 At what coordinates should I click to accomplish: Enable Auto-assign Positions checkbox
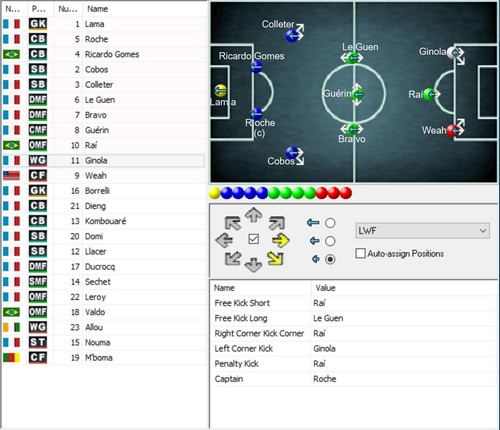(360, 253)
